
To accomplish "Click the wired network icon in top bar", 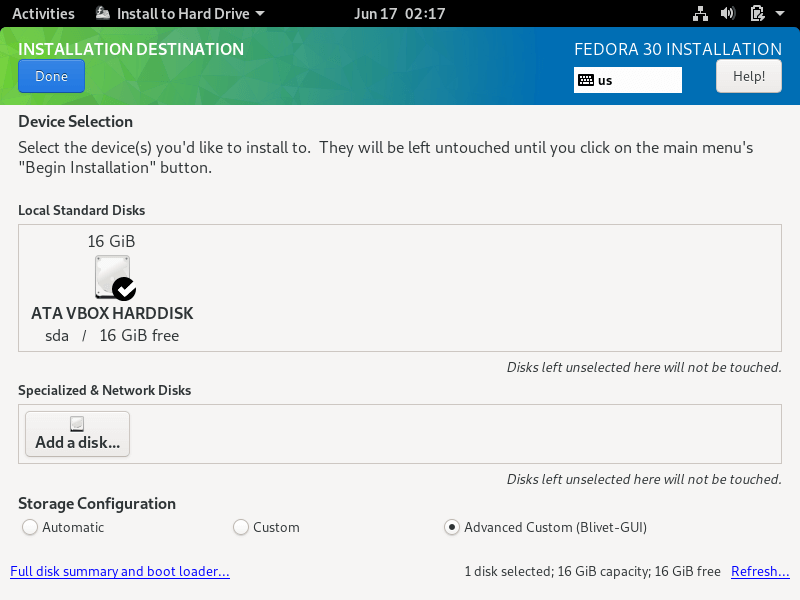I will (x=700, y=13).
